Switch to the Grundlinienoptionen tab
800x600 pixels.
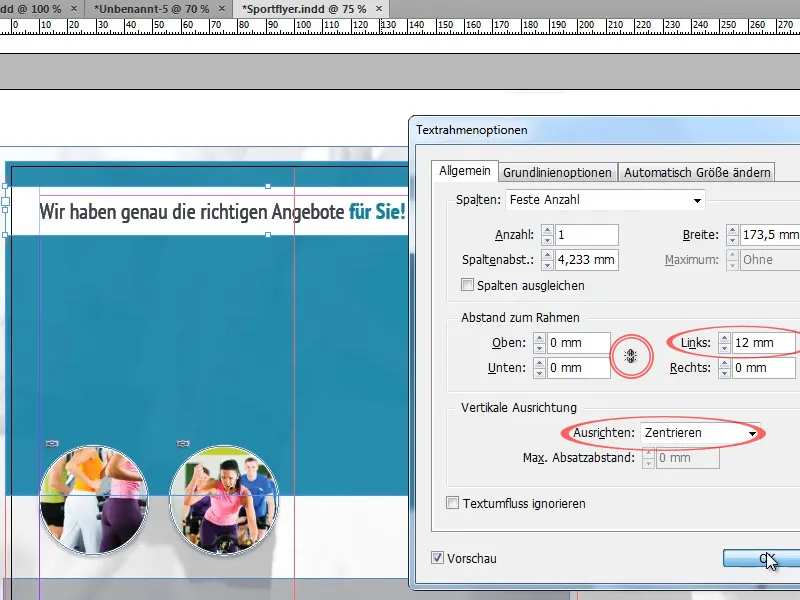557,172
